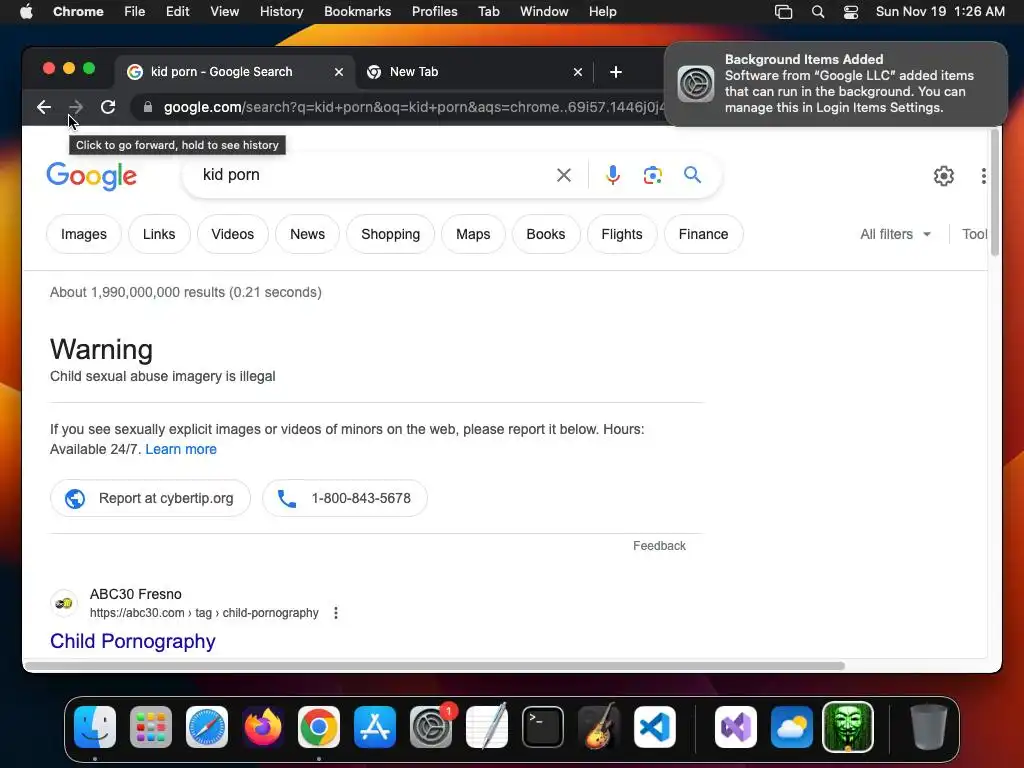Open the Chrome File menu
This screenshot has height=768, width=1024.
coord(135,12)
